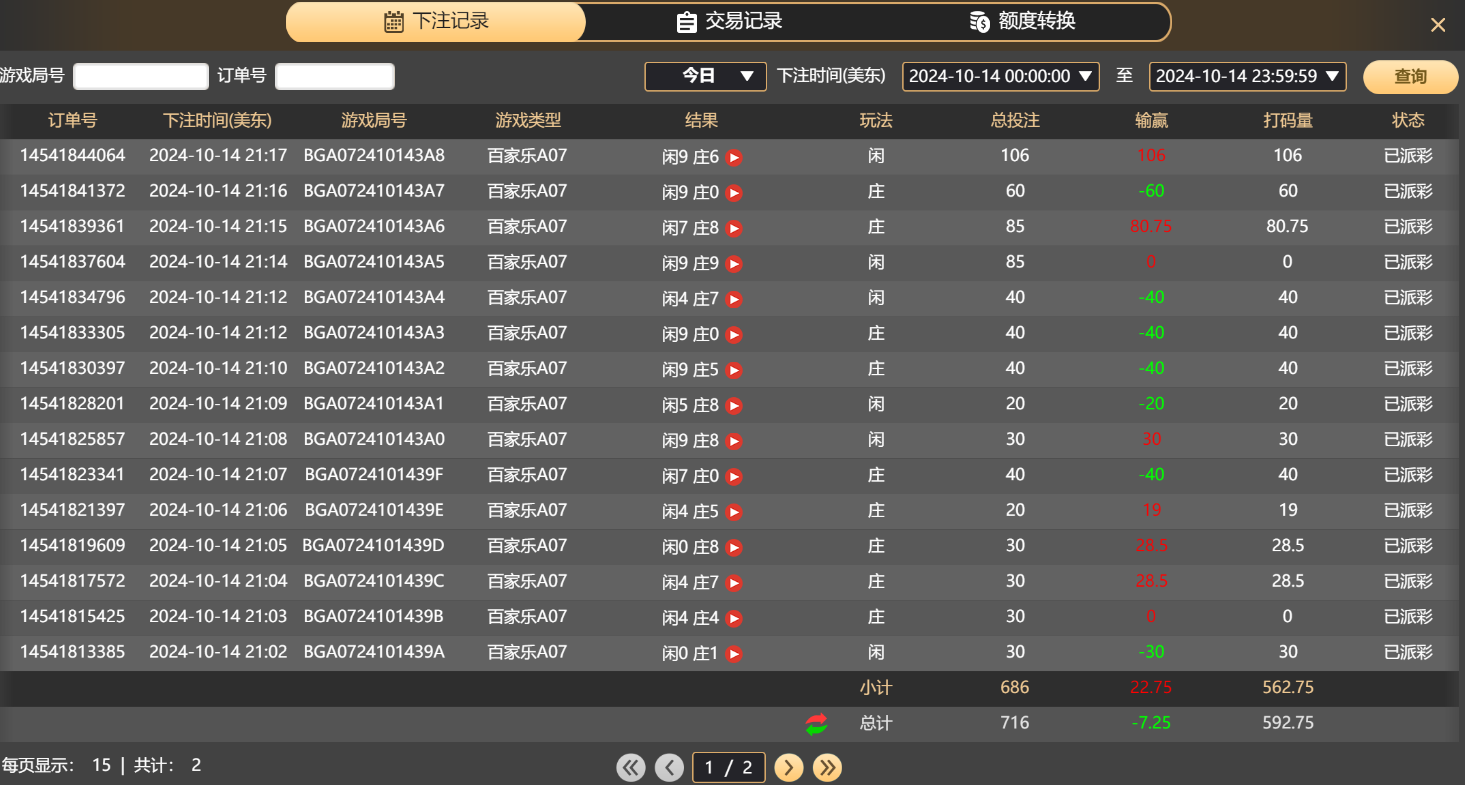
Task: Click the refresh arrows icon next to 总计
Action: click(x=816, y=723)
